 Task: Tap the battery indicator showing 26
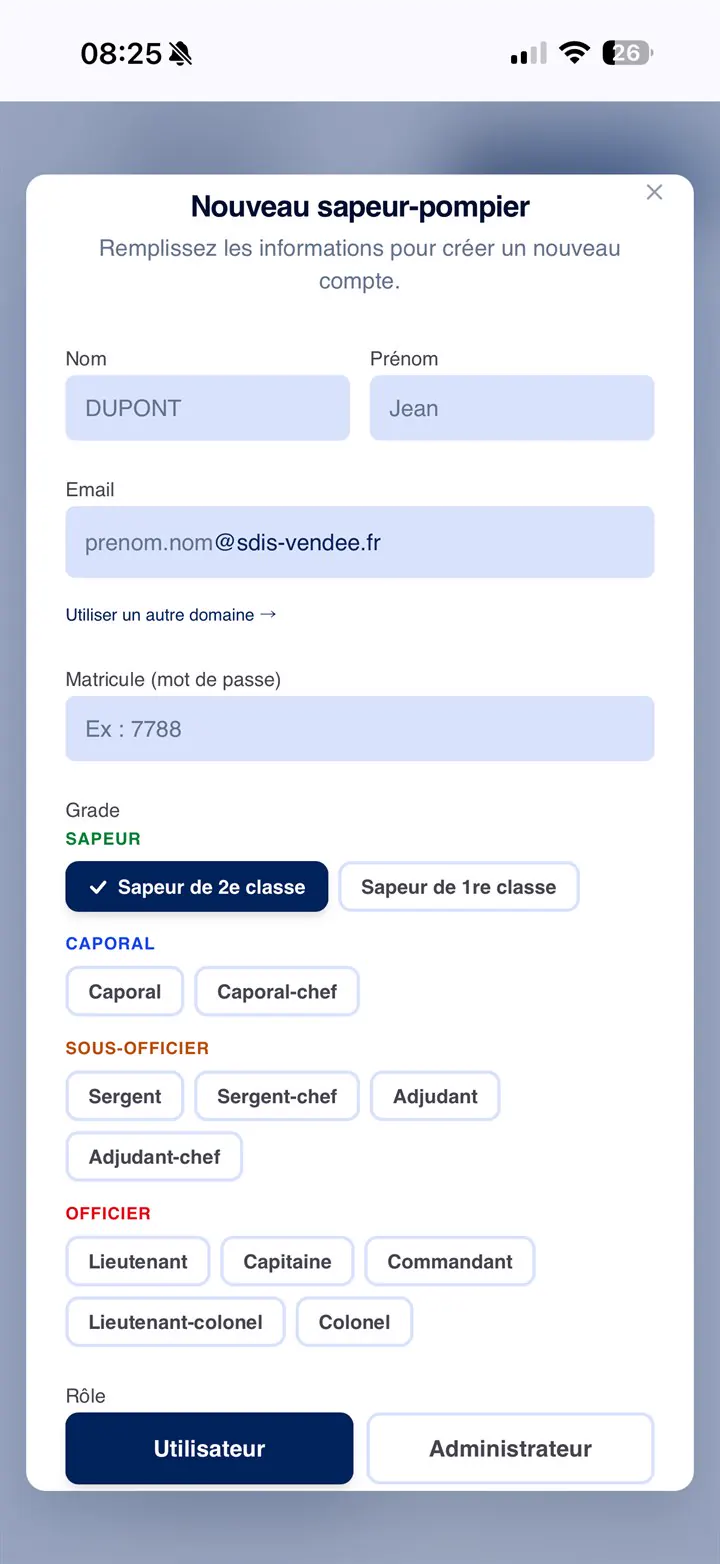[x=626, y=52]
